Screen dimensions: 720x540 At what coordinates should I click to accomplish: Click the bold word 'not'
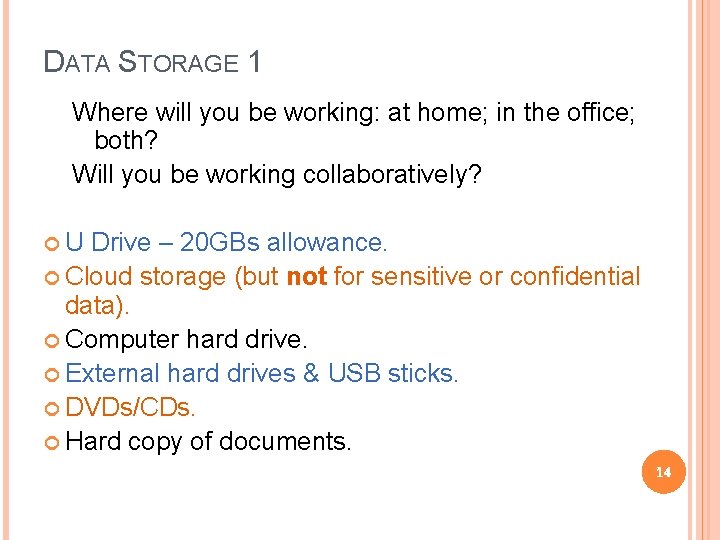(306, 276)
